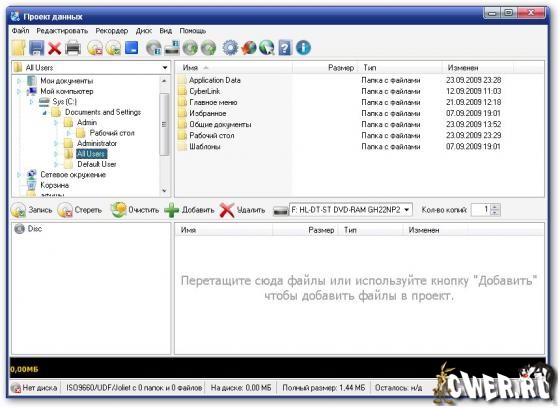This screenshot has height=408, width=560.
Task: Expand the Administrator folder node
Action: click(56, 144)
